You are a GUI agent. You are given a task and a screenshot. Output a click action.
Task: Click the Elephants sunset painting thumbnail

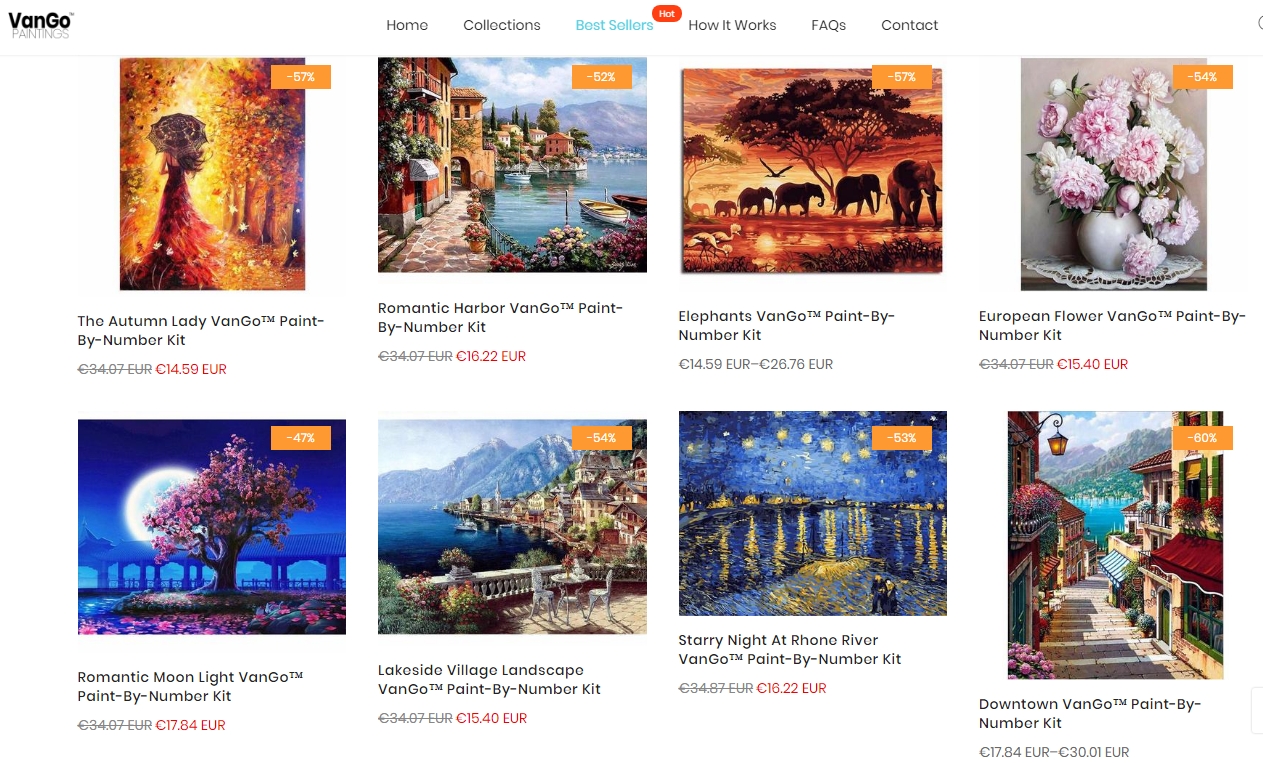[812, 170]
